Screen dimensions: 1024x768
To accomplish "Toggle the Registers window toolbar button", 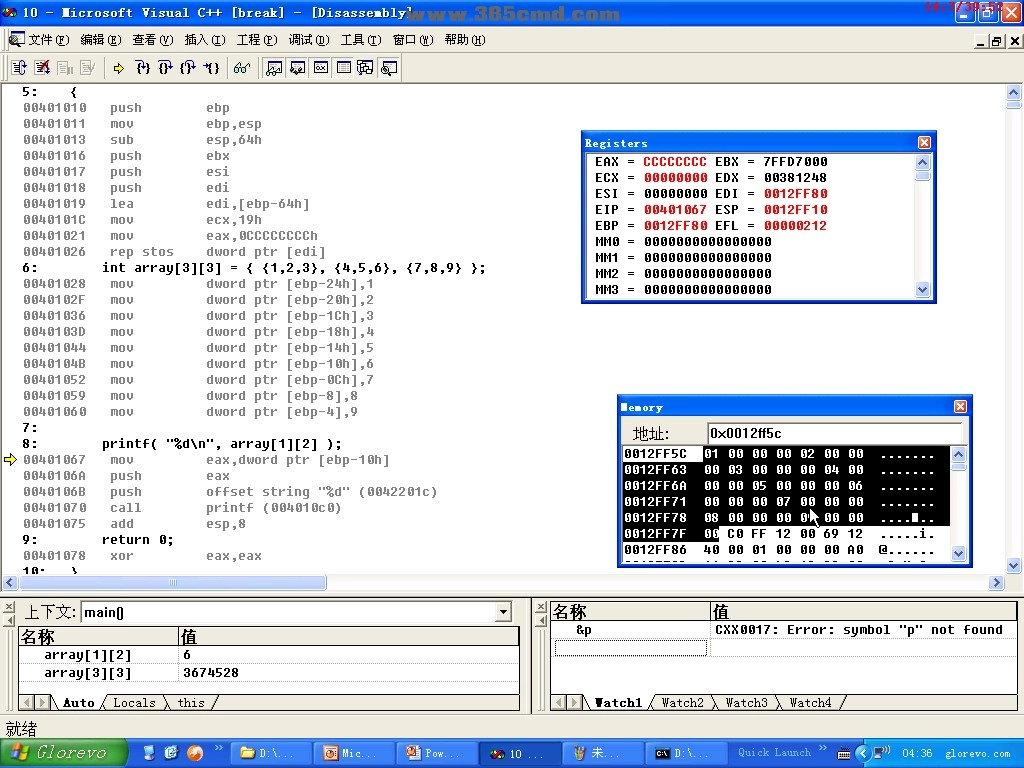I will pos(321,68).
